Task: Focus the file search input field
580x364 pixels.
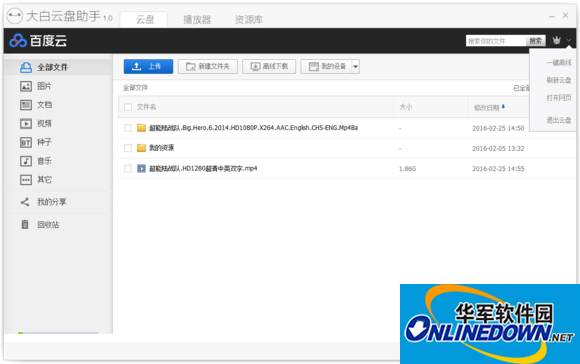Action: [x=496, y=41]
